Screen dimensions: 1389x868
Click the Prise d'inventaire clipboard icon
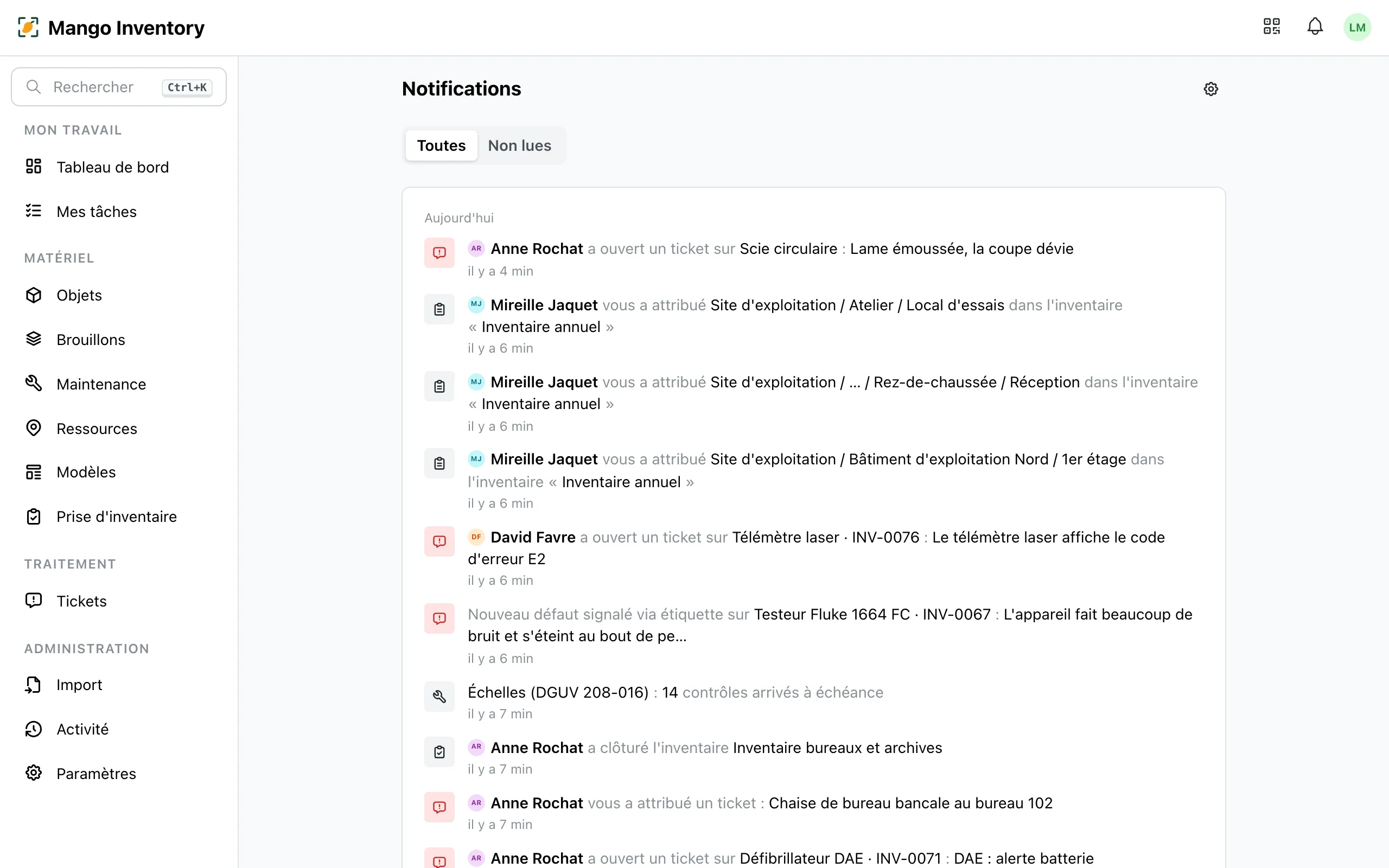coord(34,516)
